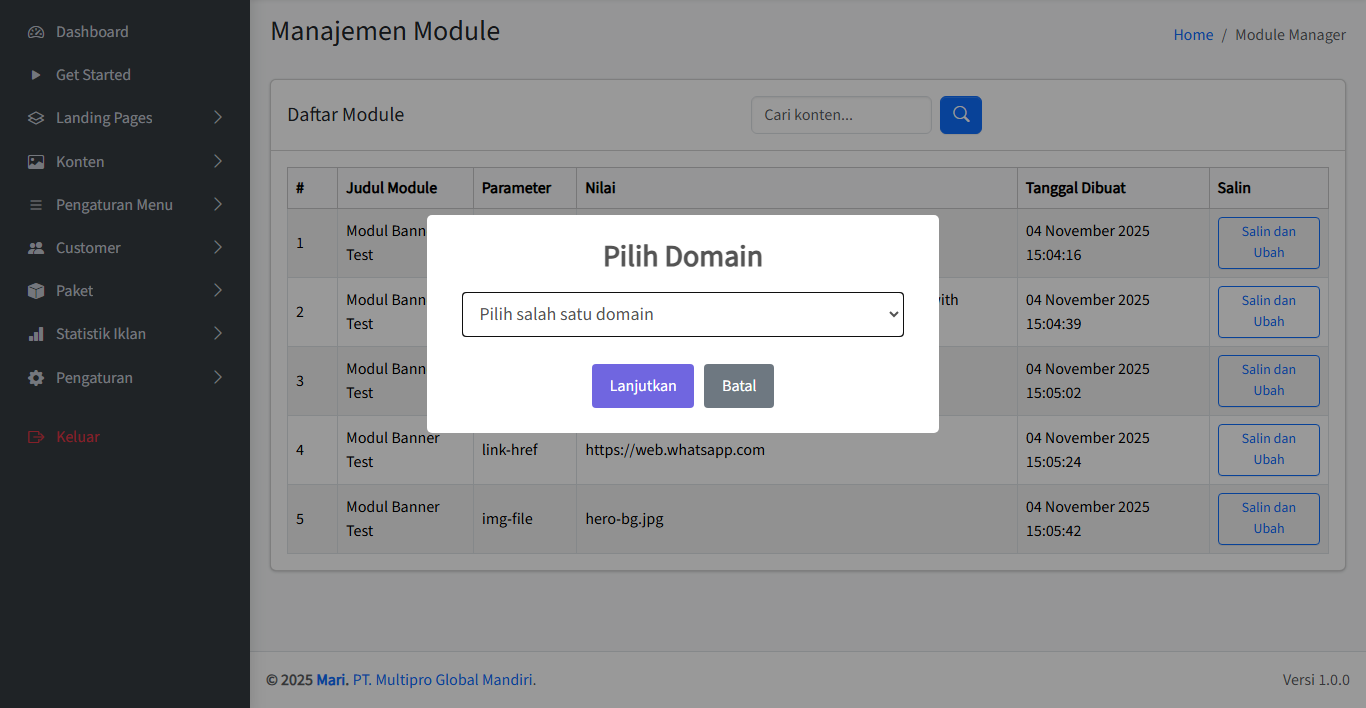Open the Pilih salah satu domain dropdown
Screen dimensions: 1366x708
[682, 314]
